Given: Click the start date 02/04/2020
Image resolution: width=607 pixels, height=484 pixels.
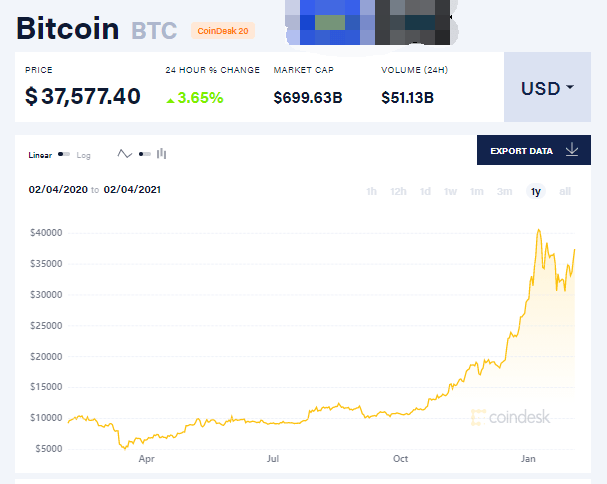Looking at the screenshot, I should click(58, 189).
